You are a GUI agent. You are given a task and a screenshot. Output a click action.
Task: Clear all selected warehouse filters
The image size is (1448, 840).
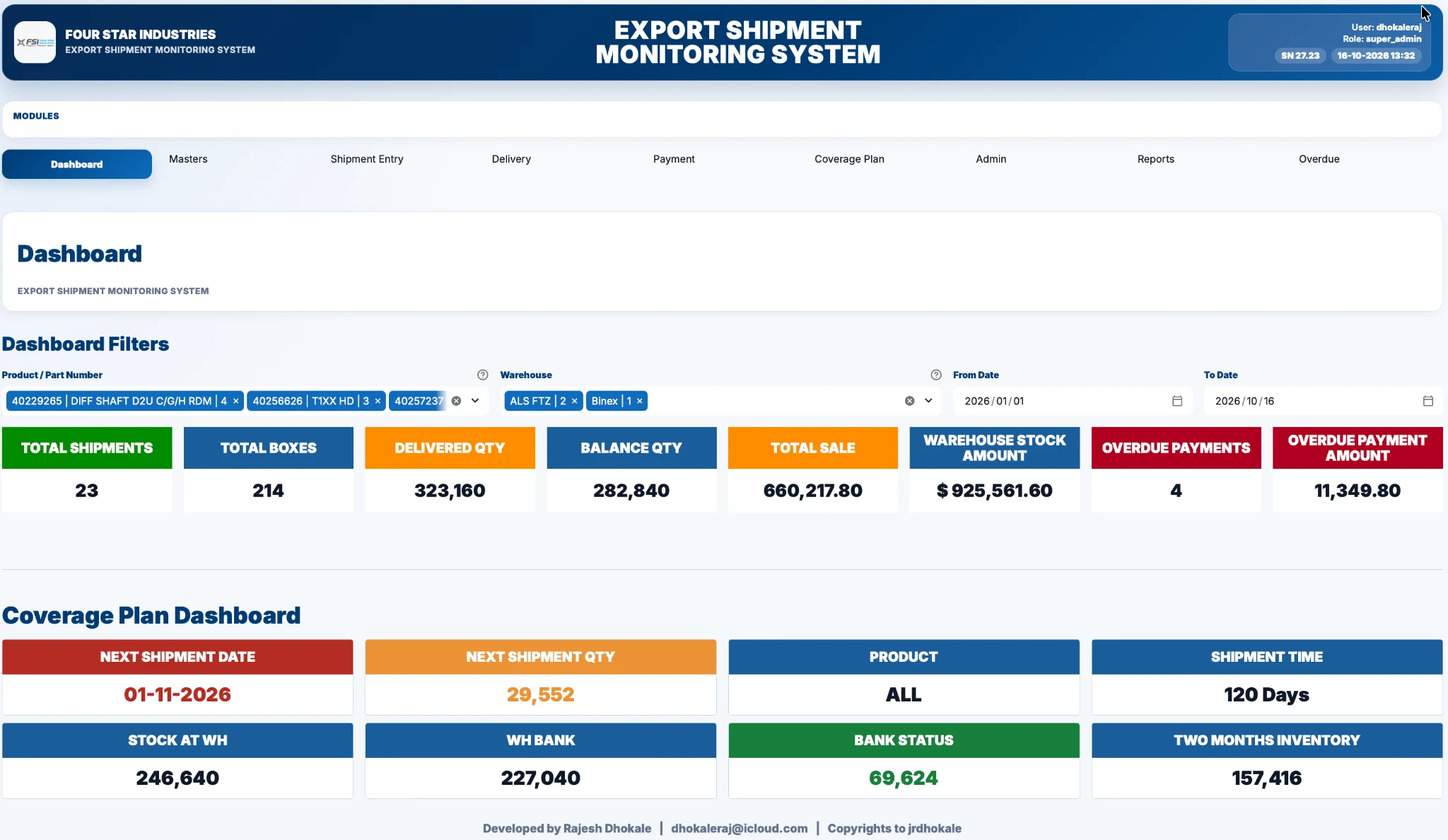910,401
